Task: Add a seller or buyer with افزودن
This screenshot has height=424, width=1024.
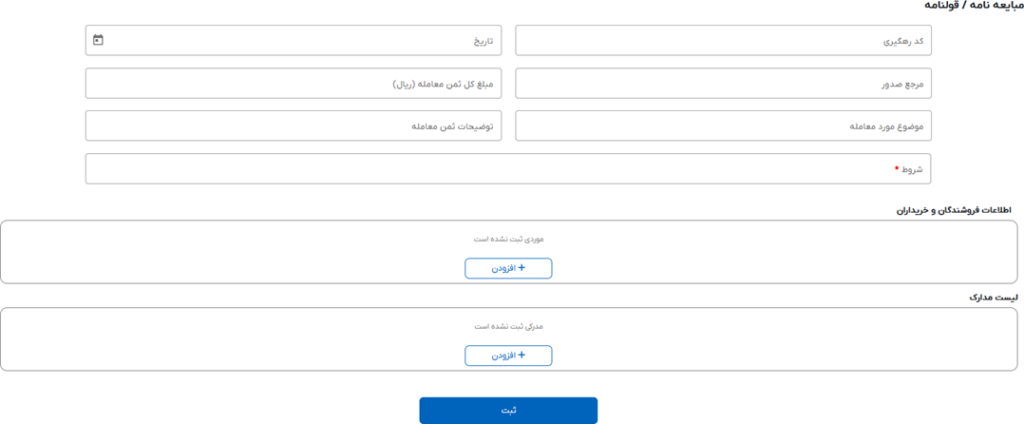Action: coord(508,268)
